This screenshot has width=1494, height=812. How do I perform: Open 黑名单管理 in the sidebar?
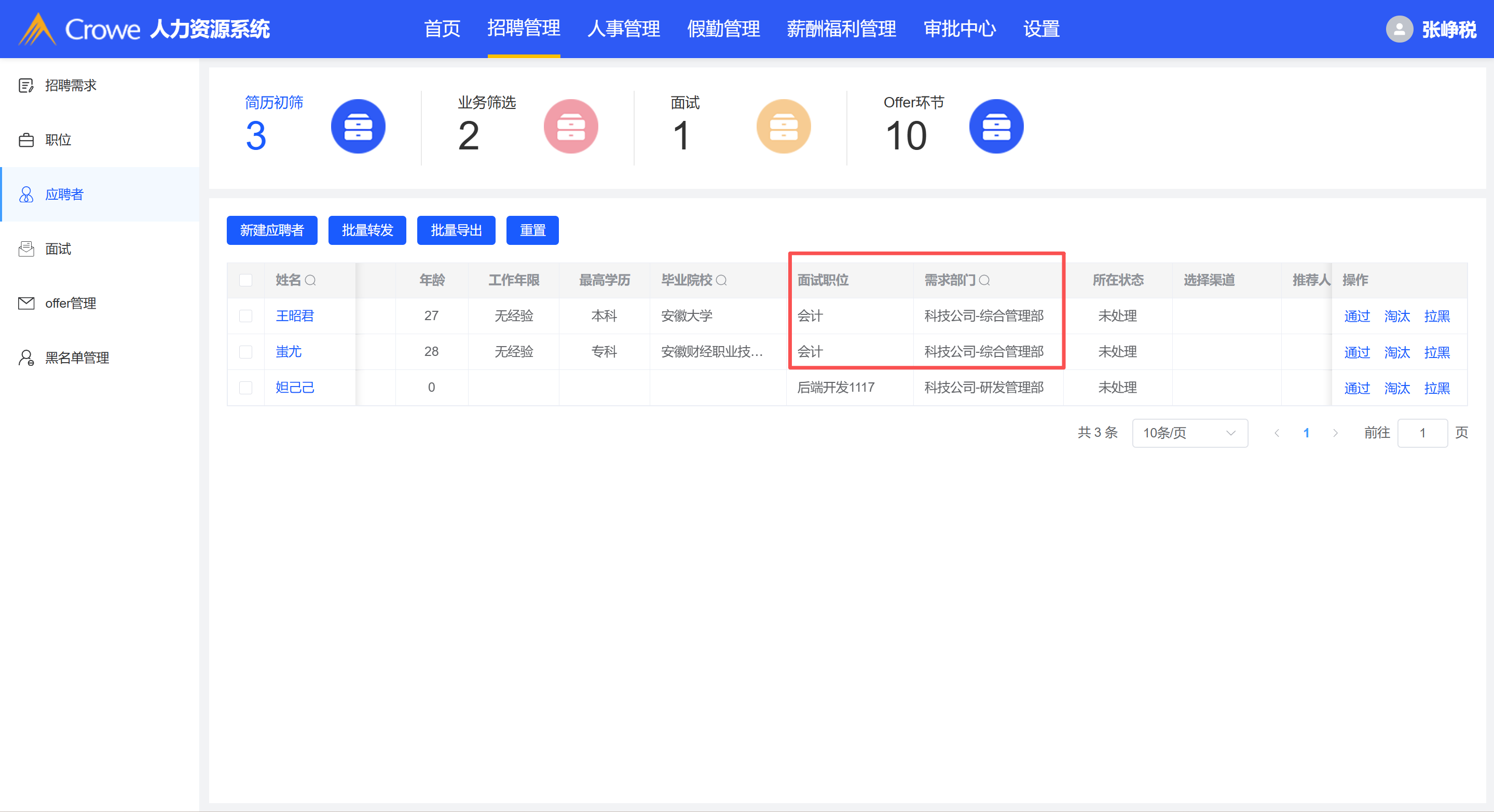[x=77, y=357]
